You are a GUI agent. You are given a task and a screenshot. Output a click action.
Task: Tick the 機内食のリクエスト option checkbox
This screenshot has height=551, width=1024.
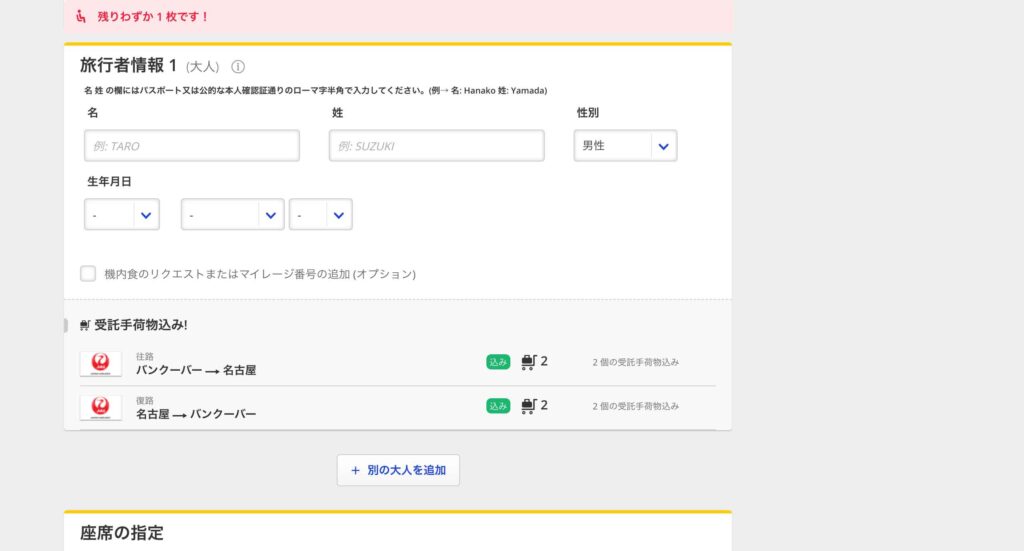[88, 273]
